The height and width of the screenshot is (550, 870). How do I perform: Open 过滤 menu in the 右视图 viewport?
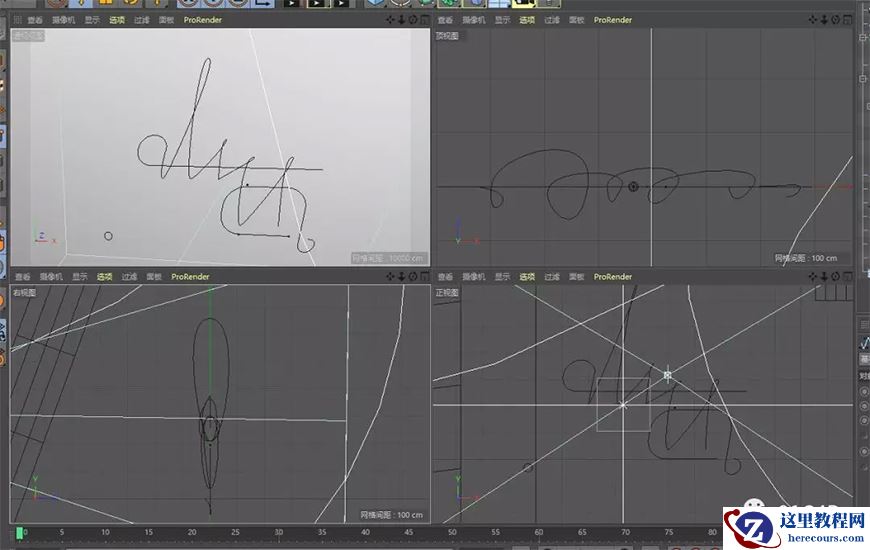click(130, 276)
